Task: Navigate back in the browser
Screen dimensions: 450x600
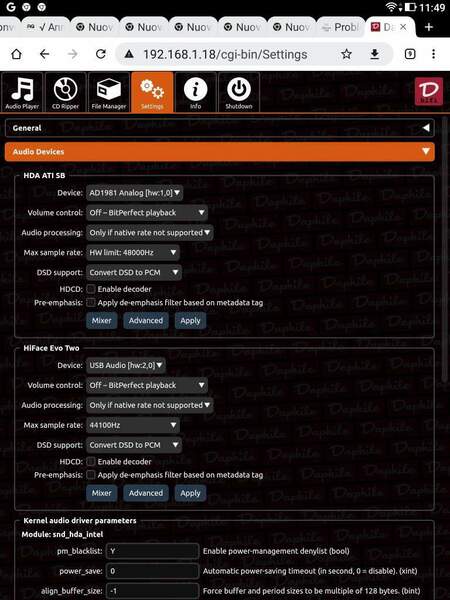Action: [45, 54]
